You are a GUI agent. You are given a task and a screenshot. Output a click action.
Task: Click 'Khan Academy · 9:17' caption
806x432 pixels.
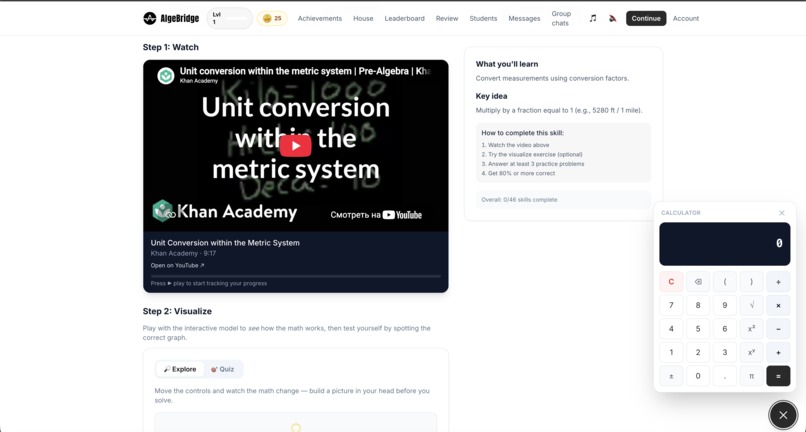183,254
